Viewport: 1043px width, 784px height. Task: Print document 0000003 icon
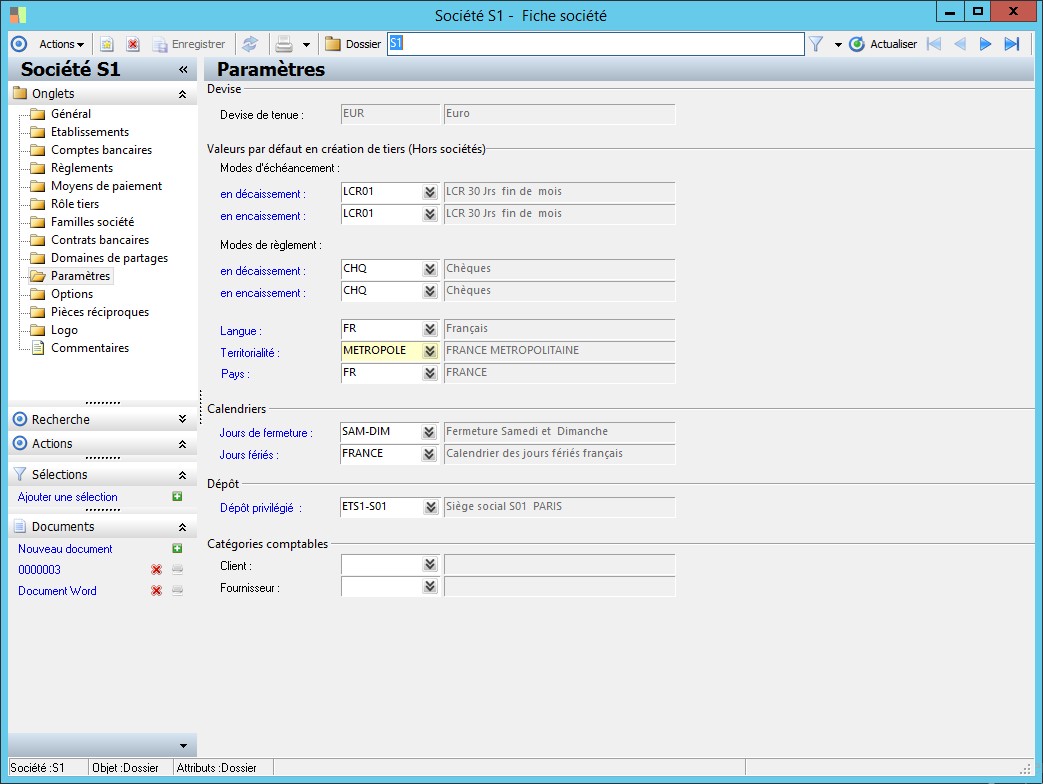point(178,569)
